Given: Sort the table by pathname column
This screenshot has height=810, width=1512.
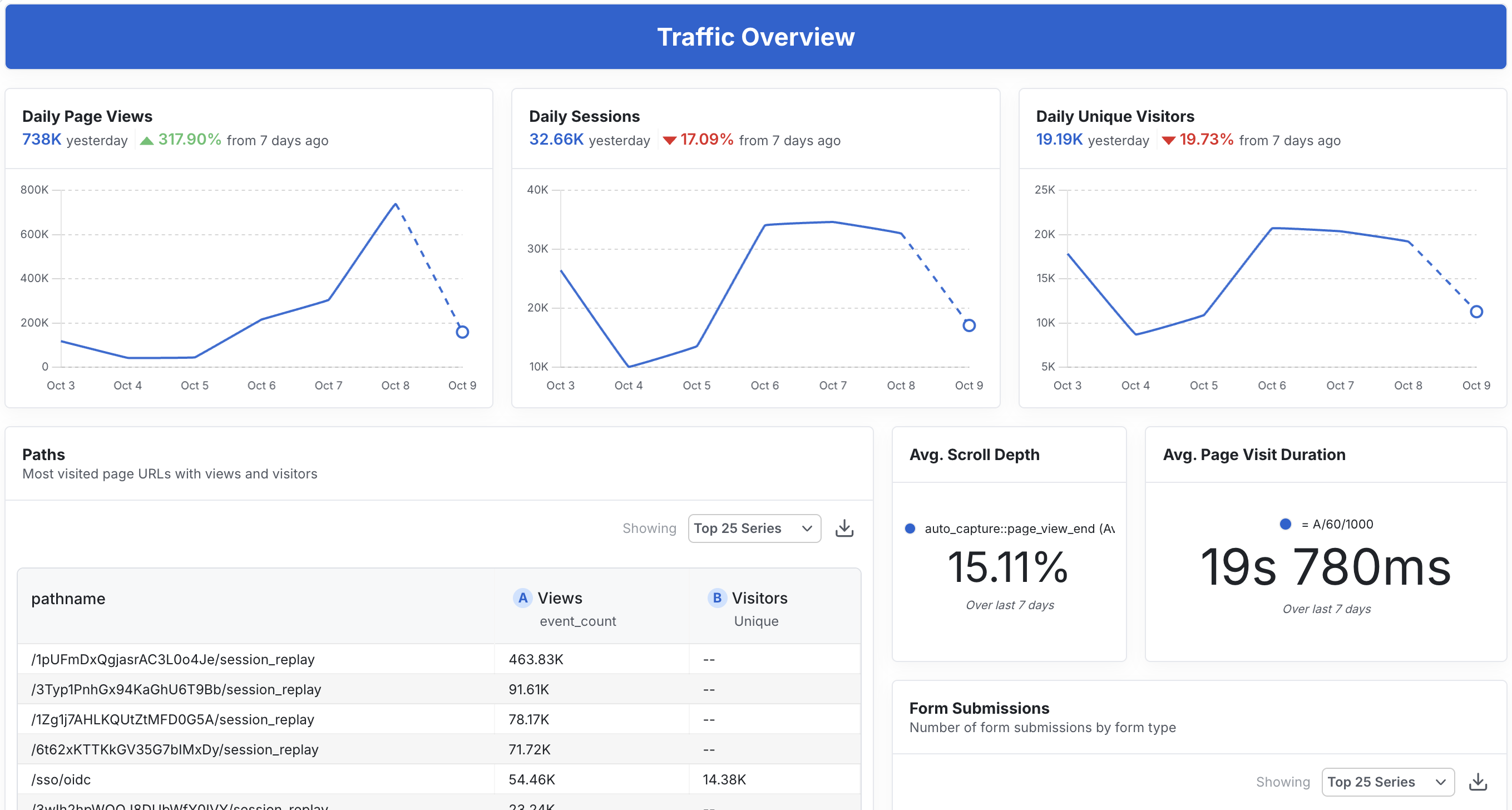Looking at the screenshot, I should pyautogui.click(x=68, y=598).
